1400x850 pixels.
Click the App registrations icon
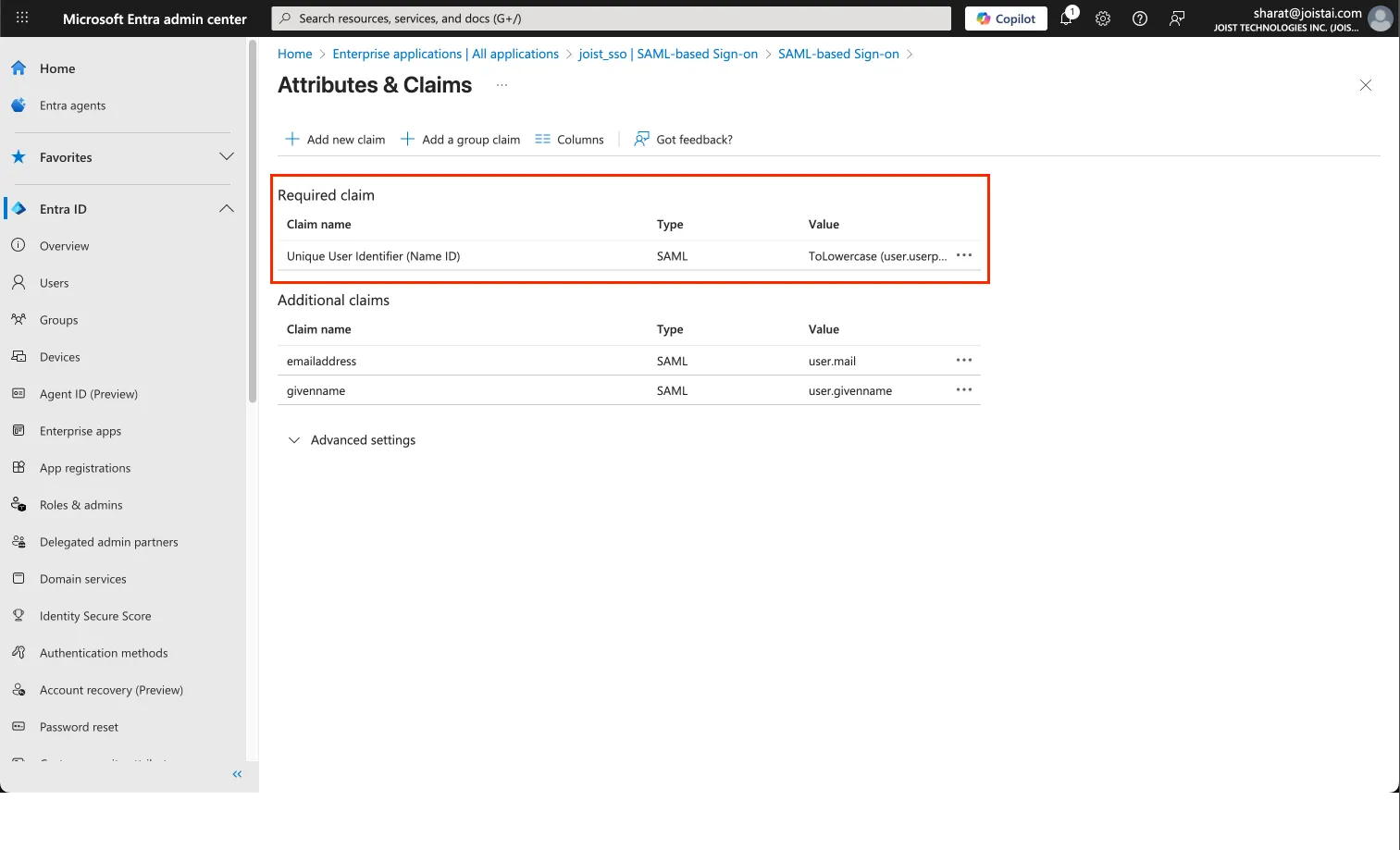[19, 467]
